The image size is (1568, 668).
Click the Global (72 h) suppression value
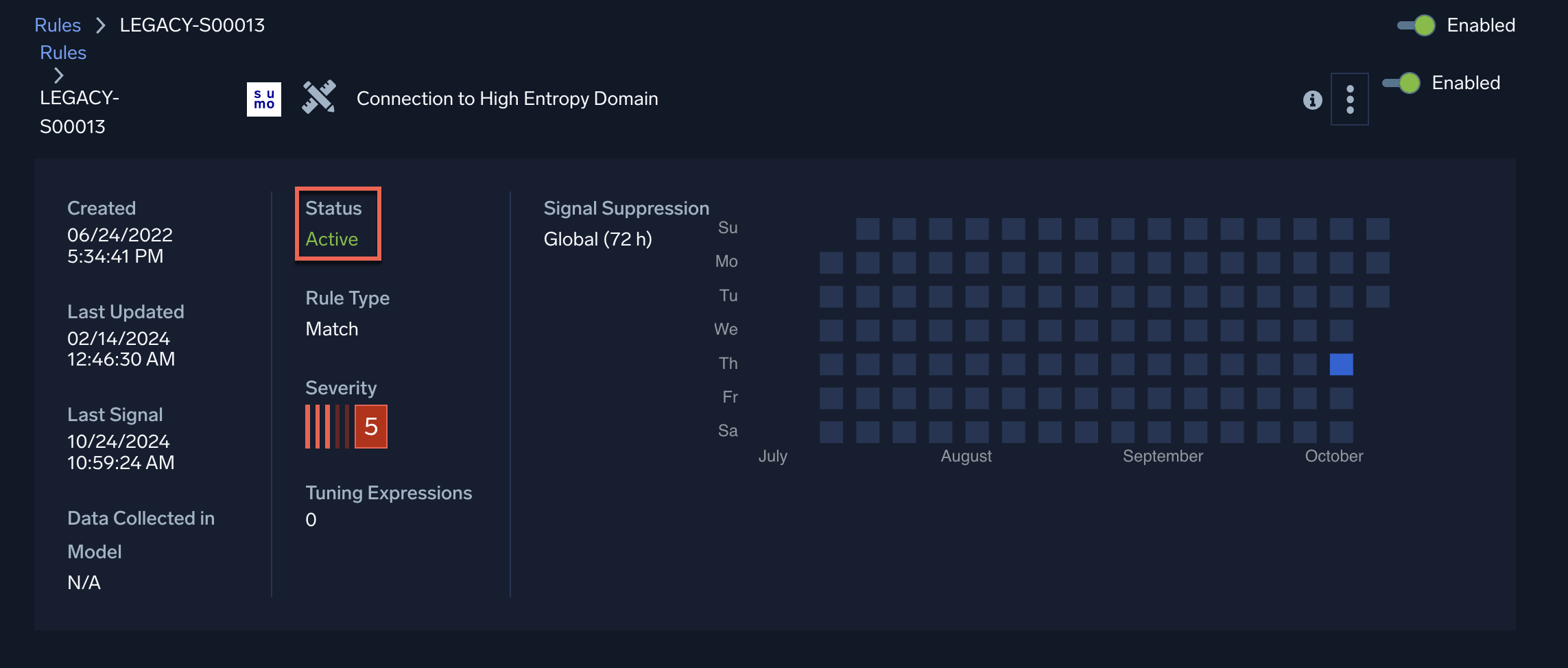click(x=597, y=239)
